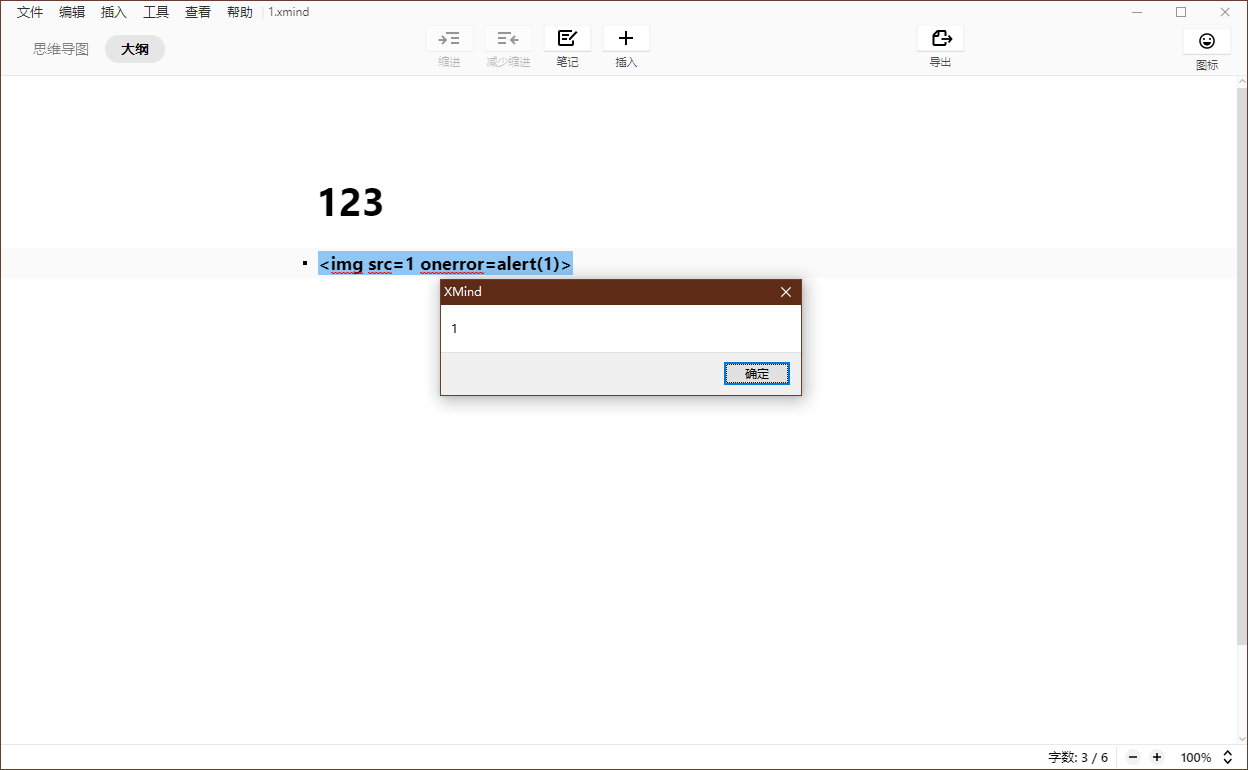Open the Help (帮助) menu
Screen dimensions: 1248x770
tap(240, 12)
